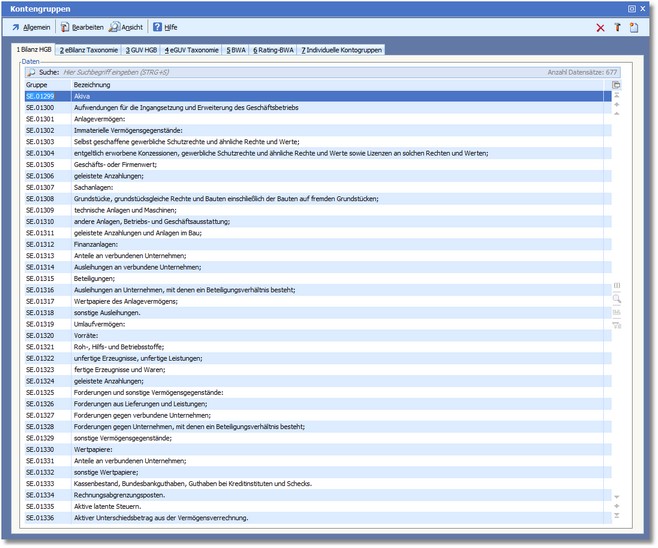
Task: Click the red X delete icon in toolbar
Action: point(600,27)
